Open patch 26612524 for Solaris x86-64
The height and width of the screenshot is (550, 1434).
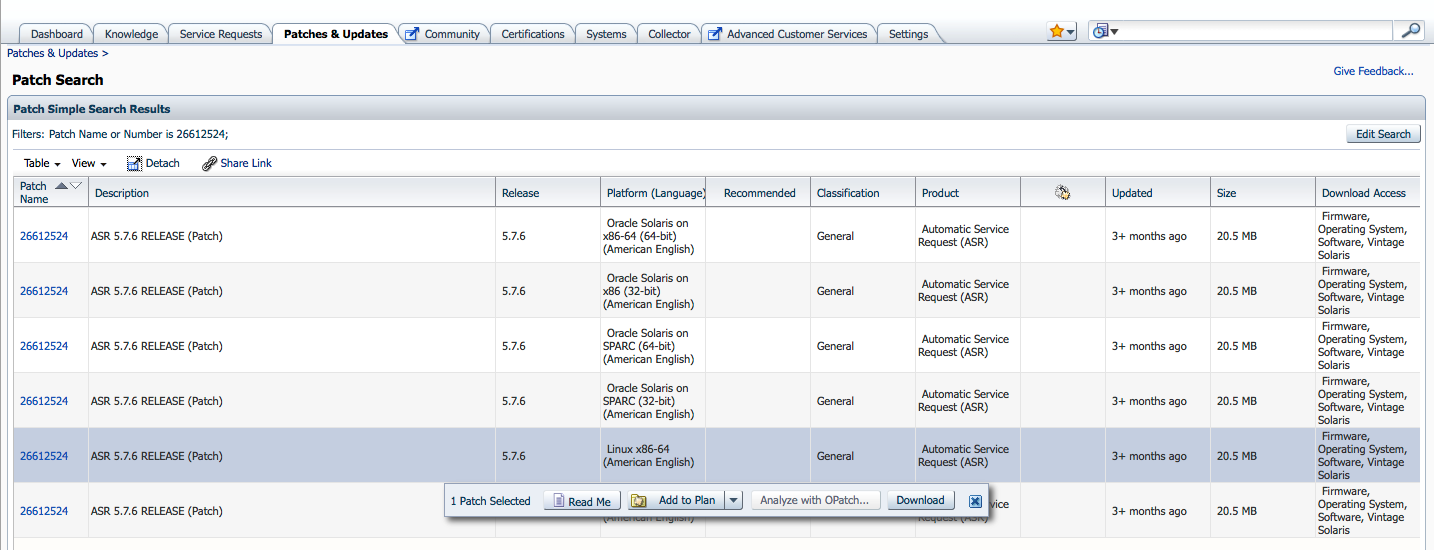[x=44, y=236]
